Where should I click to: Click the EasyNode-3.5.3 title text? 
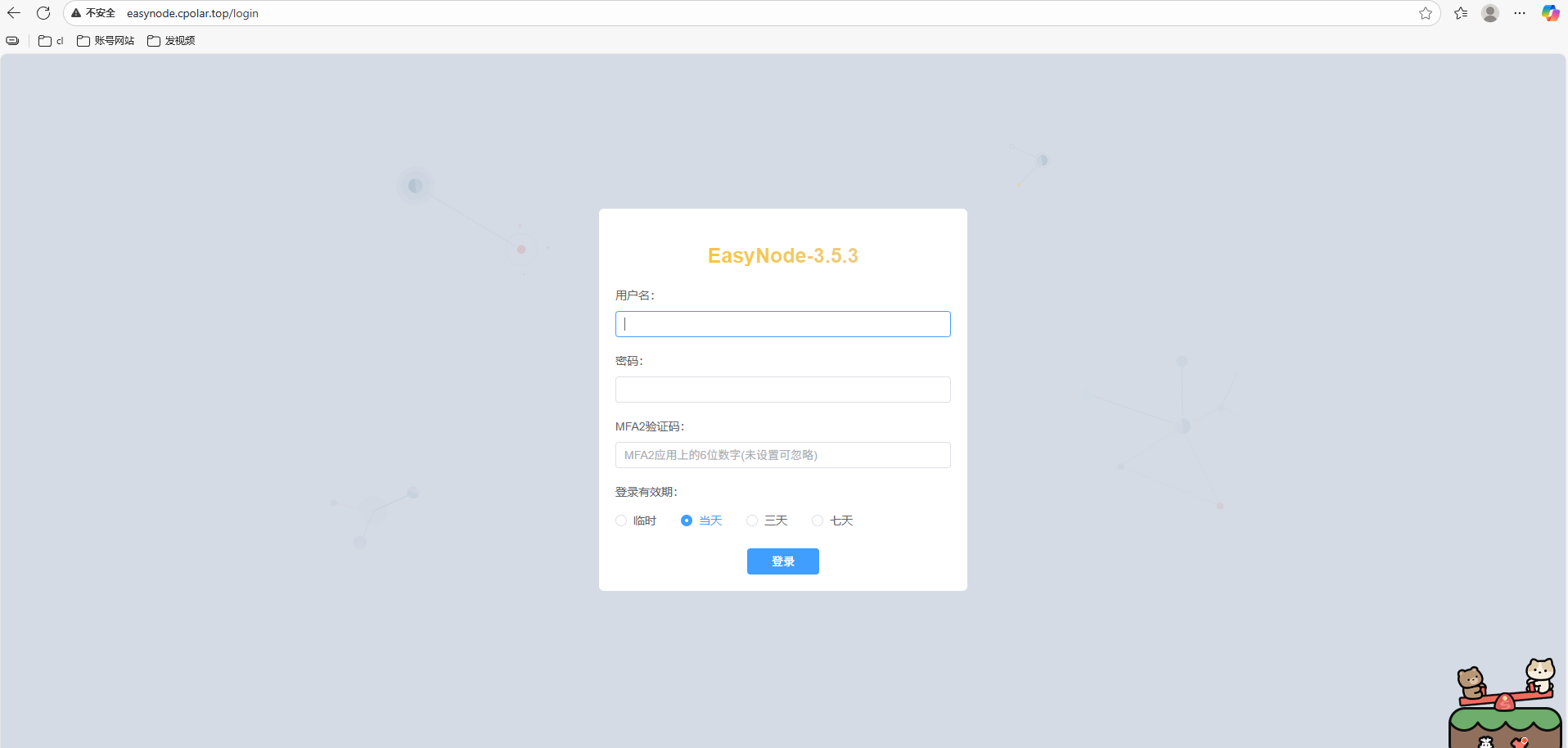point(782,256)
